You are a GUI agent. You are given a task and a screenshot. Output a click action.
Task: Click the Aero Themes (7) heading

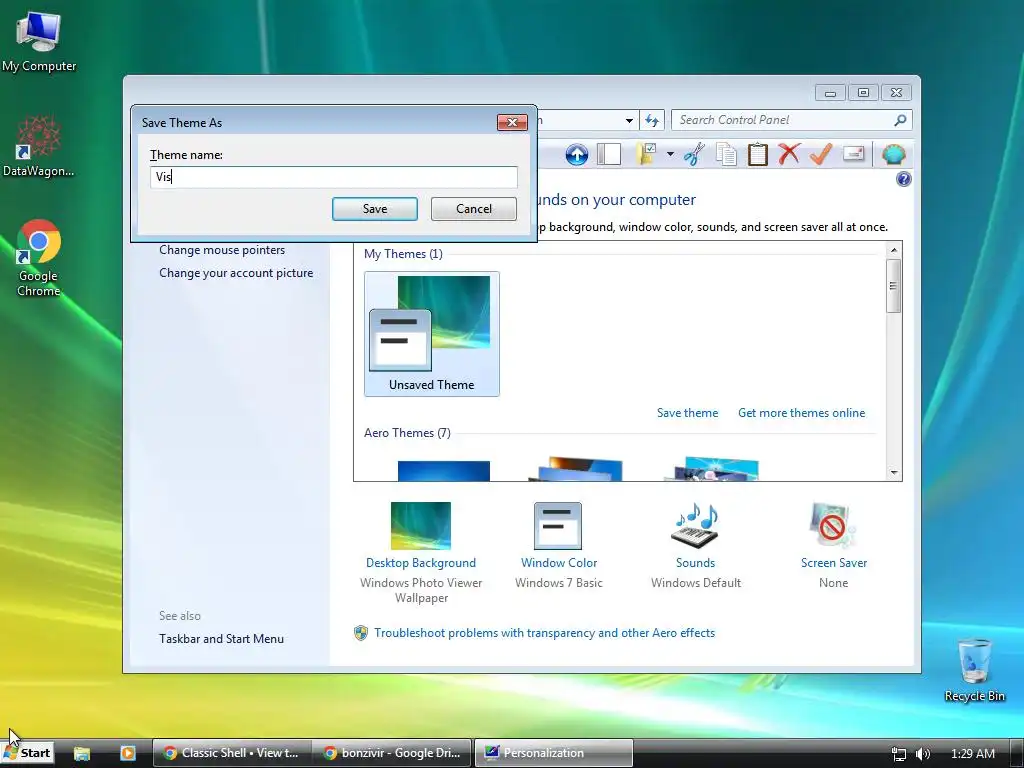(x=407, y=433)
